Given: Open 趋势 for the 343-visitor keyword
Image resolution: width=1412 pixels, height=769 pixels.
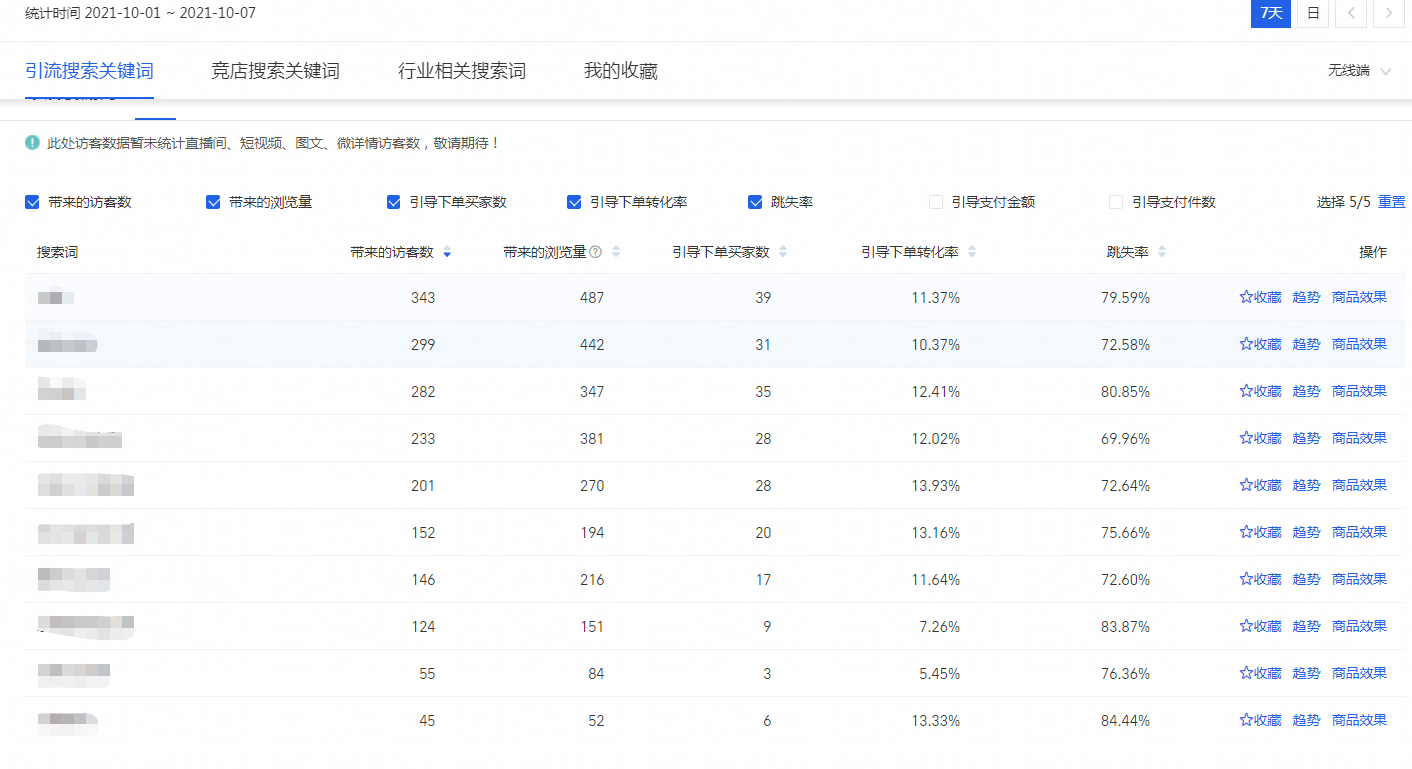Looking at the screenshot, I should point(1306,297).
